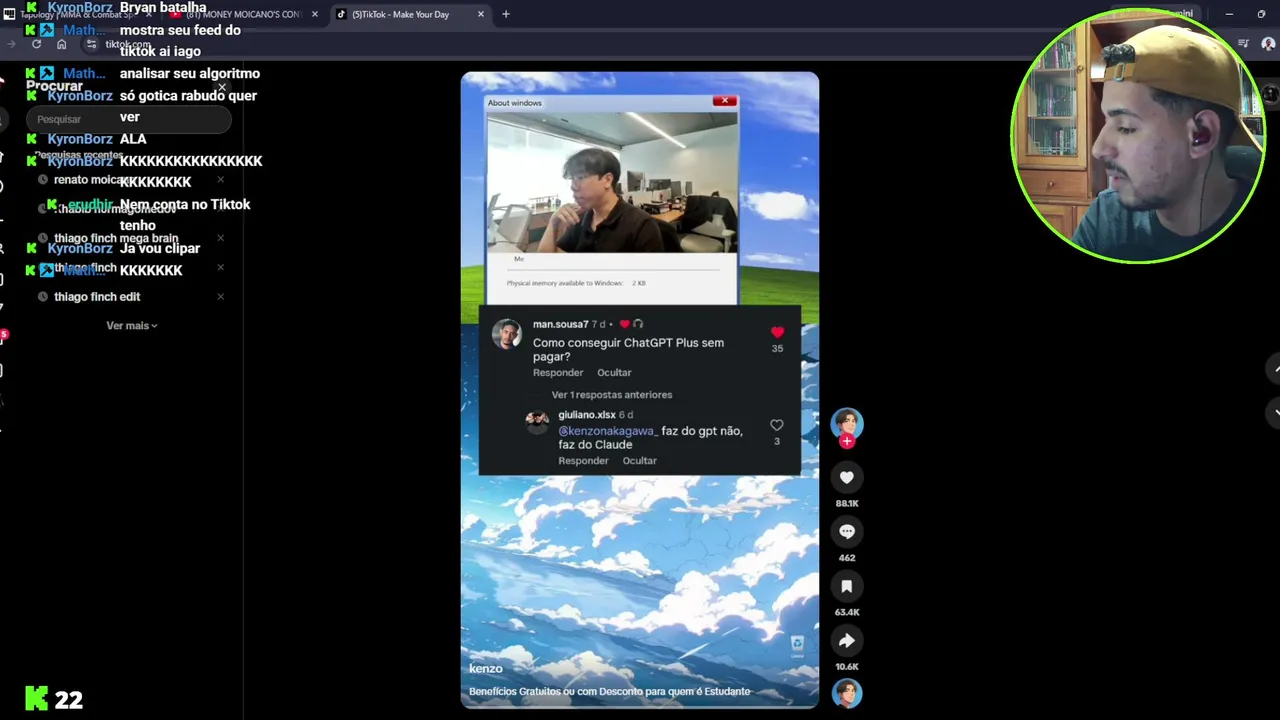
Task: Go to the browser home page
Action: pos(61,44)
